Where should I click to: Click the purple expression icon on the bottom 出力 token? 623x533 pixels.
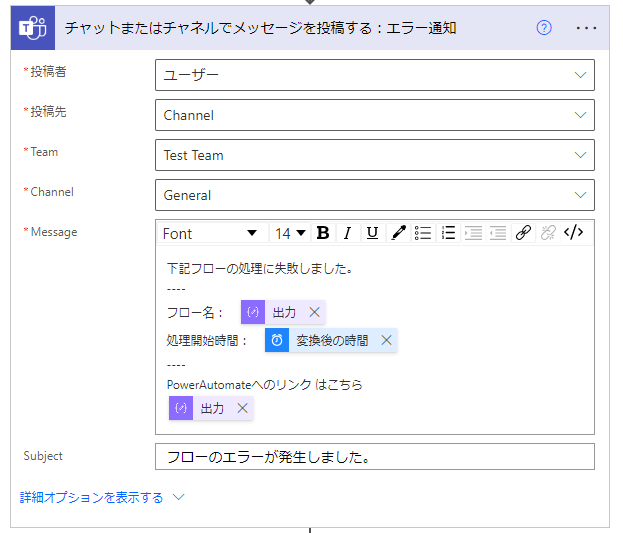point(181,408)
